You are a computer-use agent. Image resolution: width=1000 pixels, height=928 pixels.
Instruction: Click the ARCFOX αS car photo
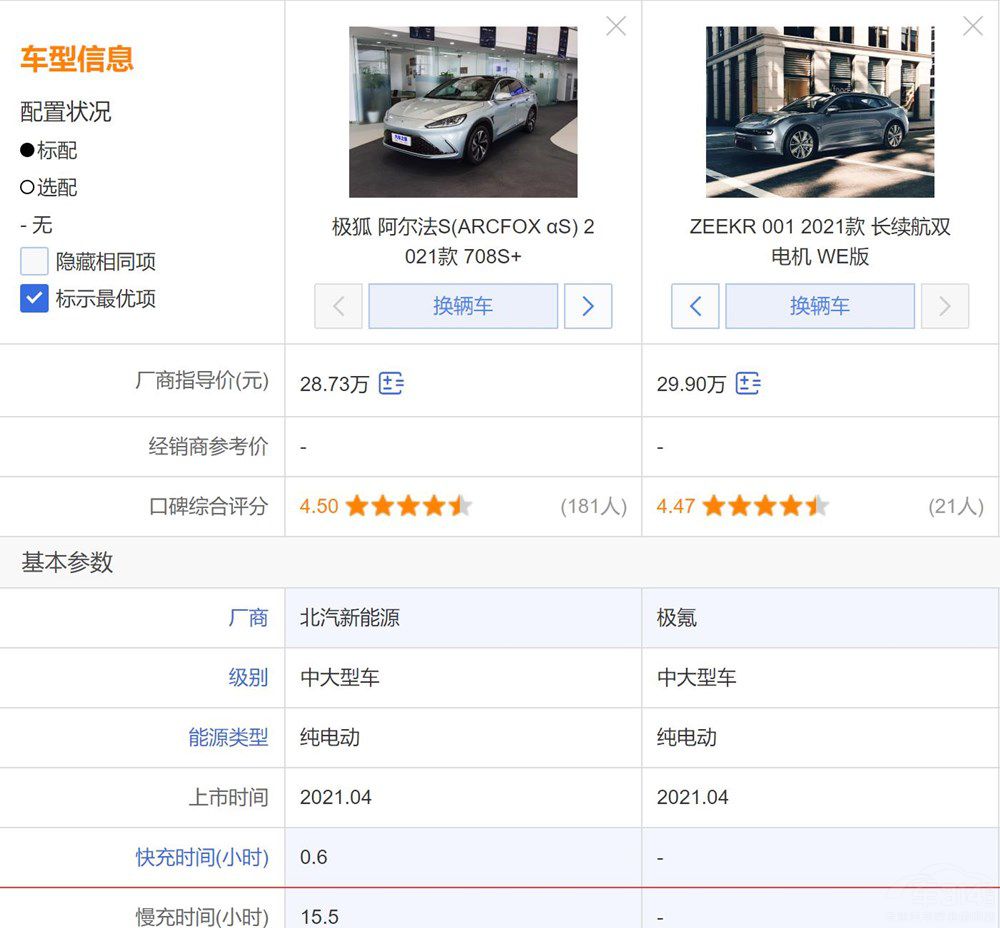[x=463, y=112]
